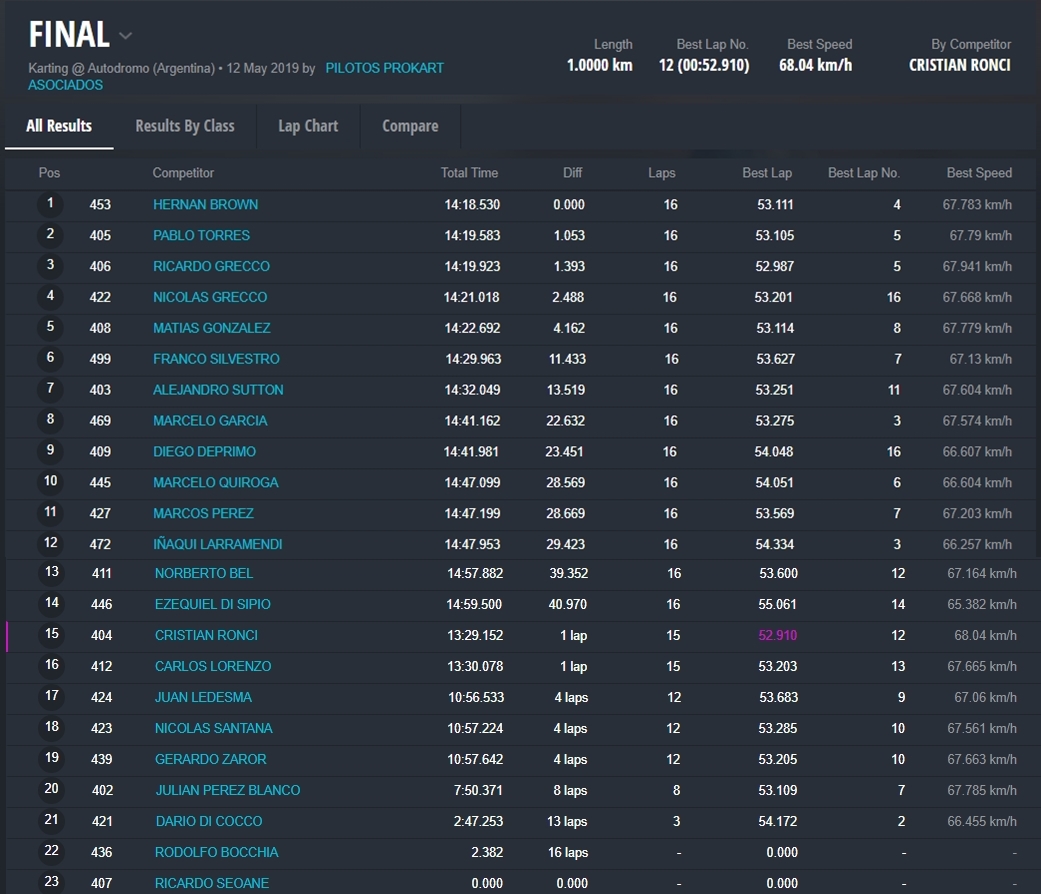Click the position 15 badge icon
The image size is (1041, 894).
(x=52, y=635)
